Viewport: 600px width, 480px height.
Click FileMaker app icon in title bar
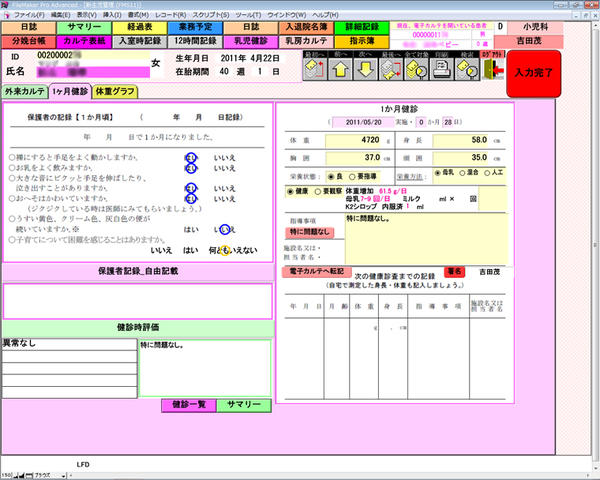[x=5, y=5]
